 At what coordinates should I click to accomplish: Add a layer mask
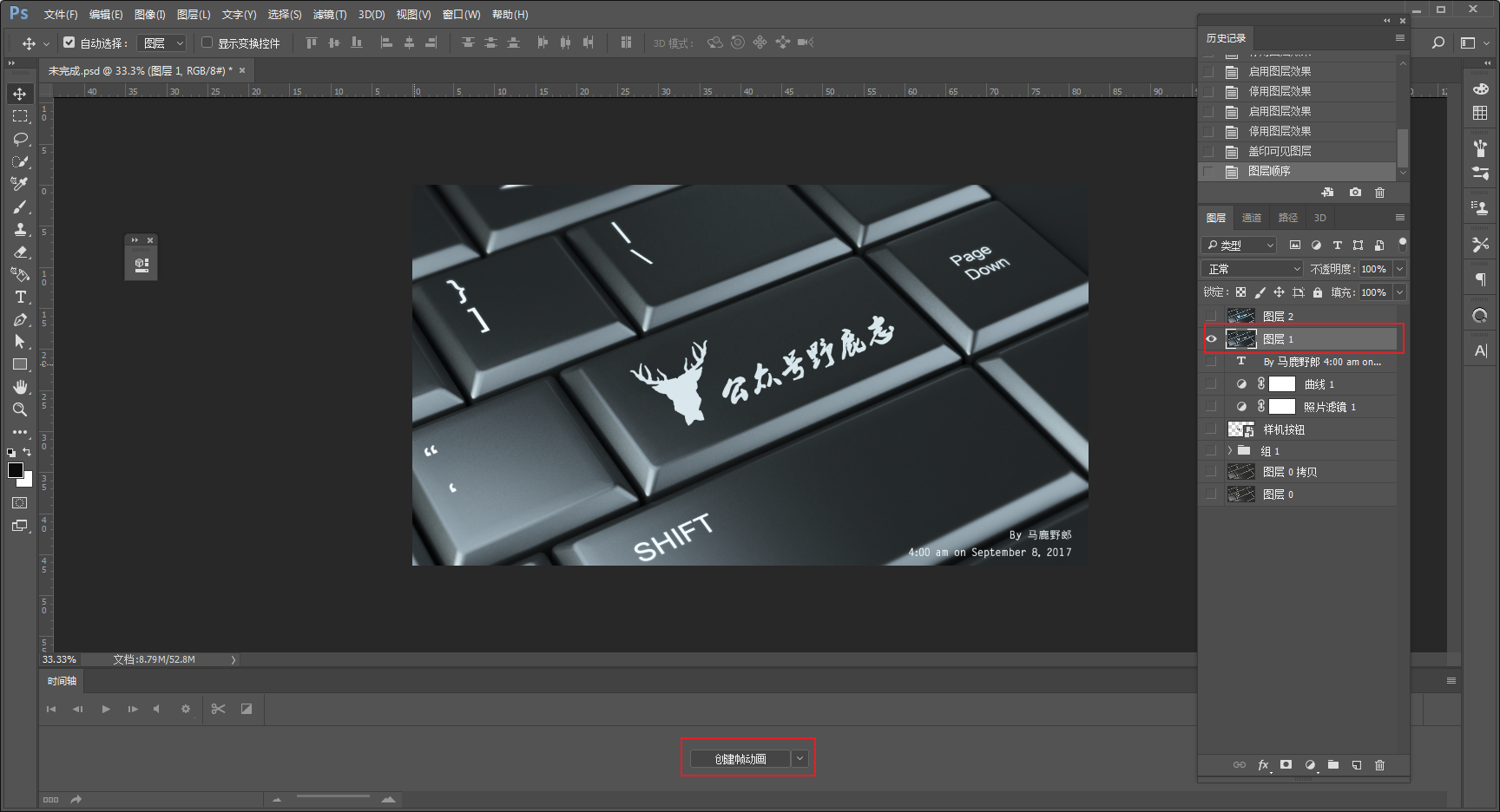[1286, 764]
